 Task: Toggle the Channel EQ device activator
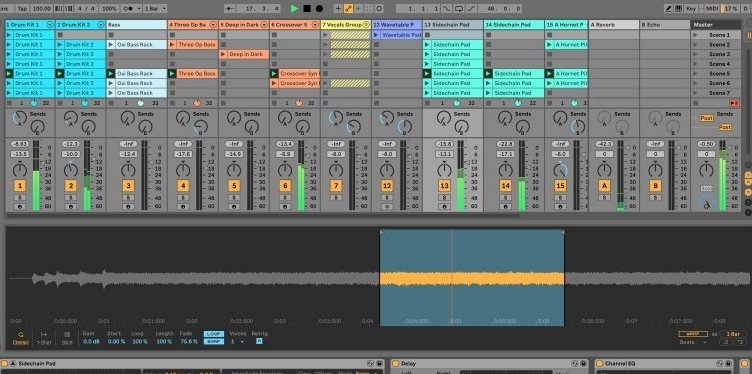coord(599,364)
